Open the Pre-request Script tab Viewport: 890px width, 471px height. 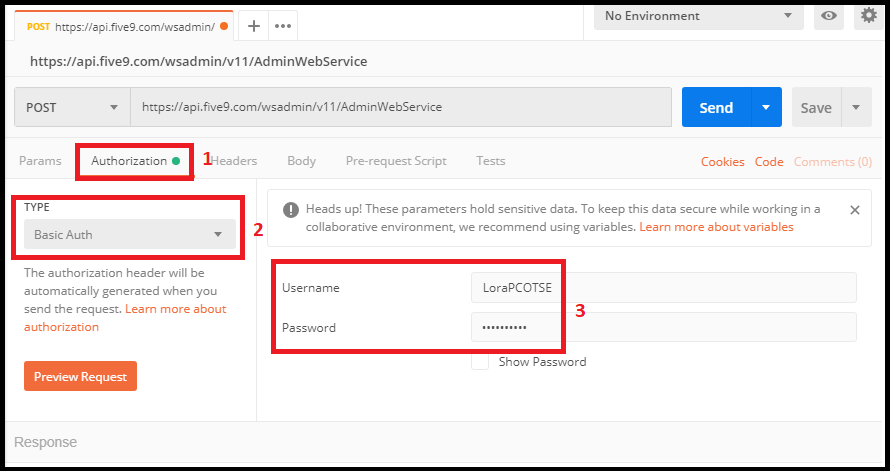point(396,161)
